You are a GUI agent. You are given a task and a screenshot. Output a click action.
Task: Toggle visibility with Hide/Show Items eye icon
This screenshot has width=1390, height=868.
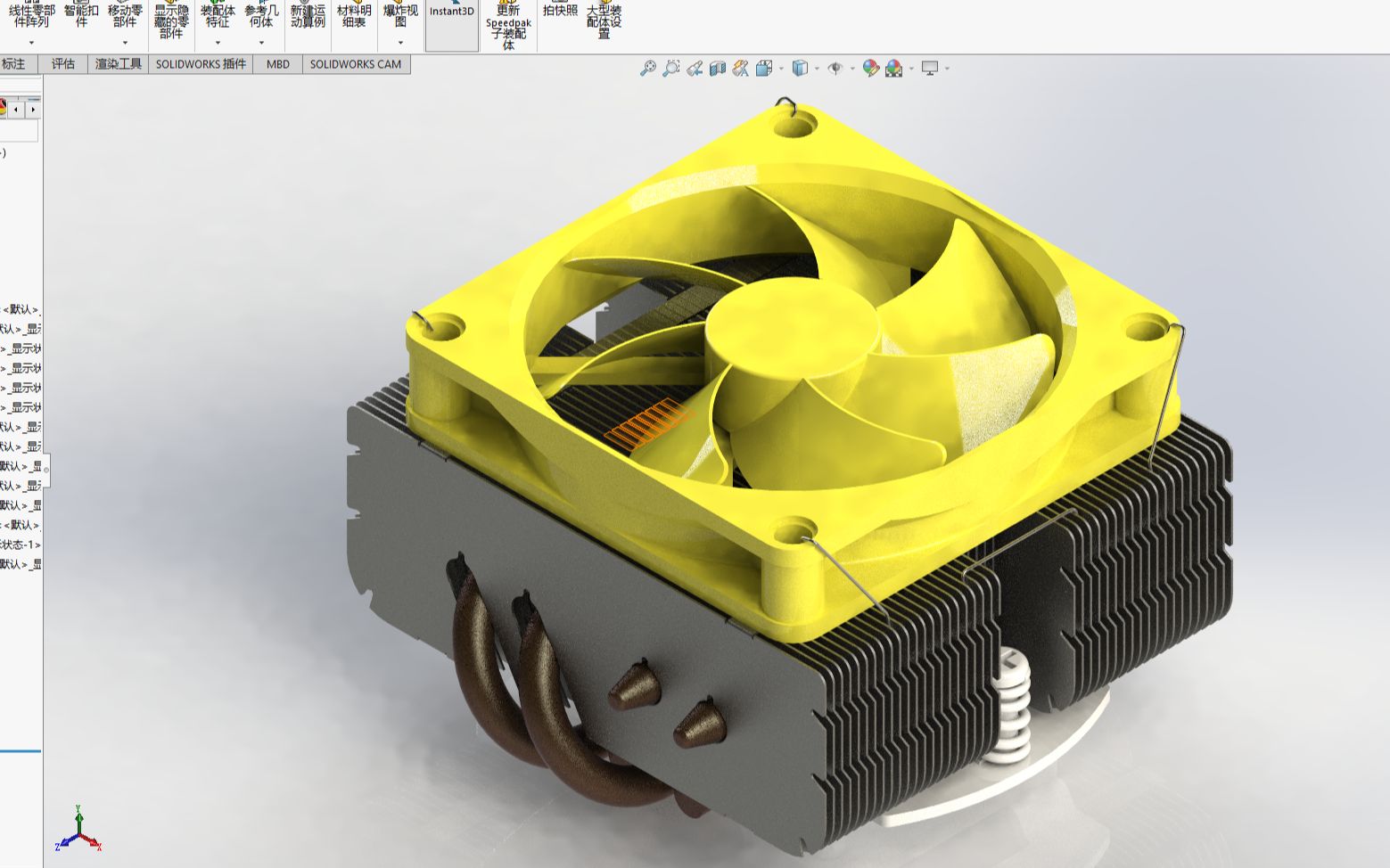point(835,68)
